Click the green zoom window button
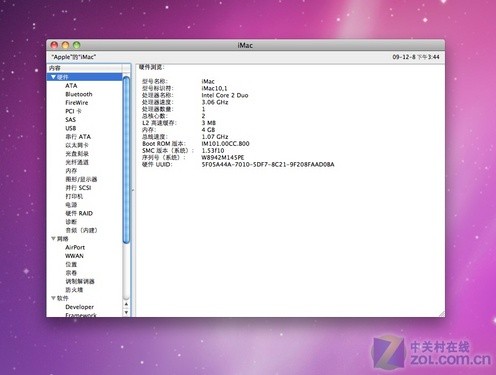Image resolution: width=496 pixels, height=375 pixels. pos(77,45)
